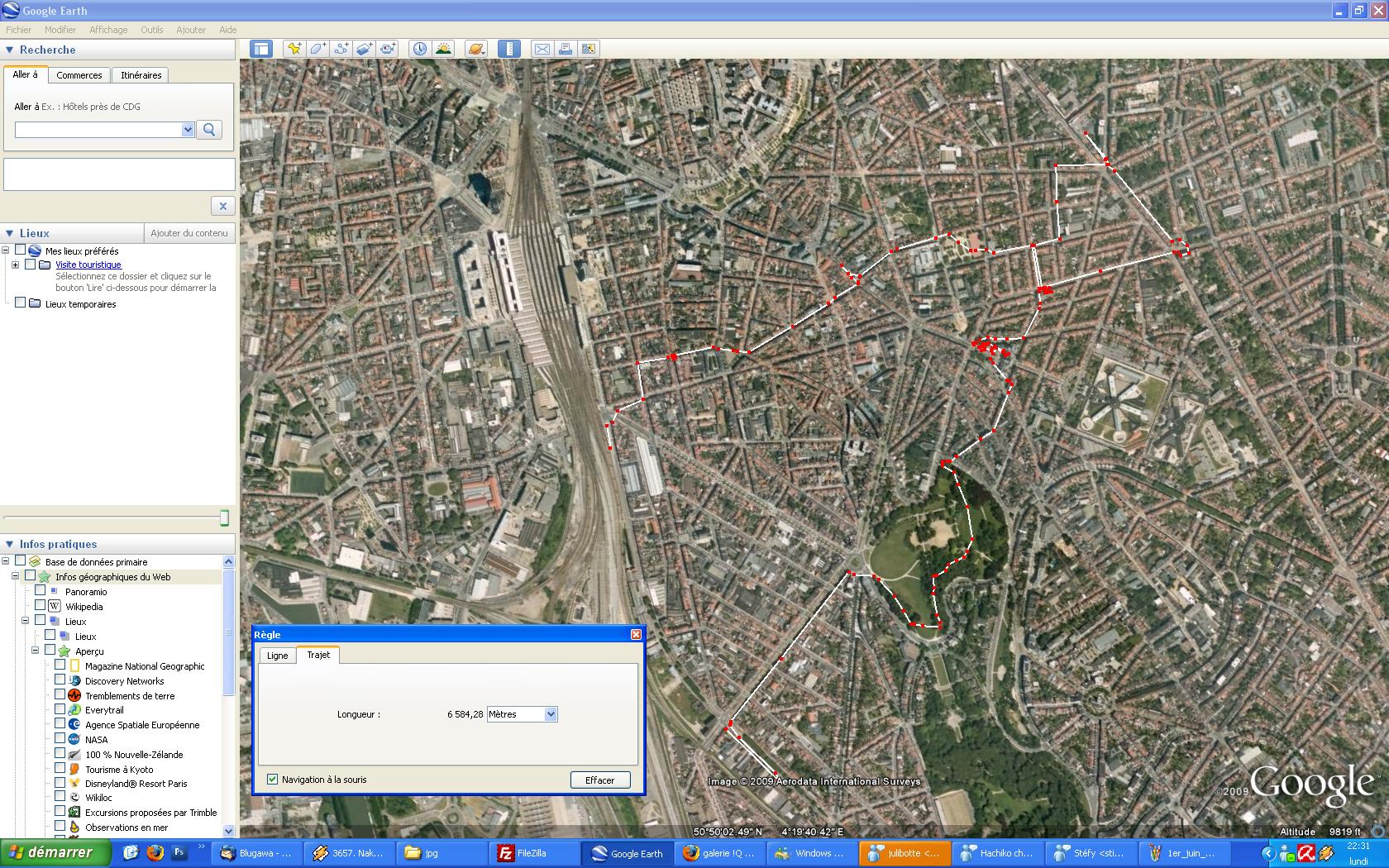1389x868 pixels.
Task: Open the Ajouter menu
Action: (x=191, y=30)
